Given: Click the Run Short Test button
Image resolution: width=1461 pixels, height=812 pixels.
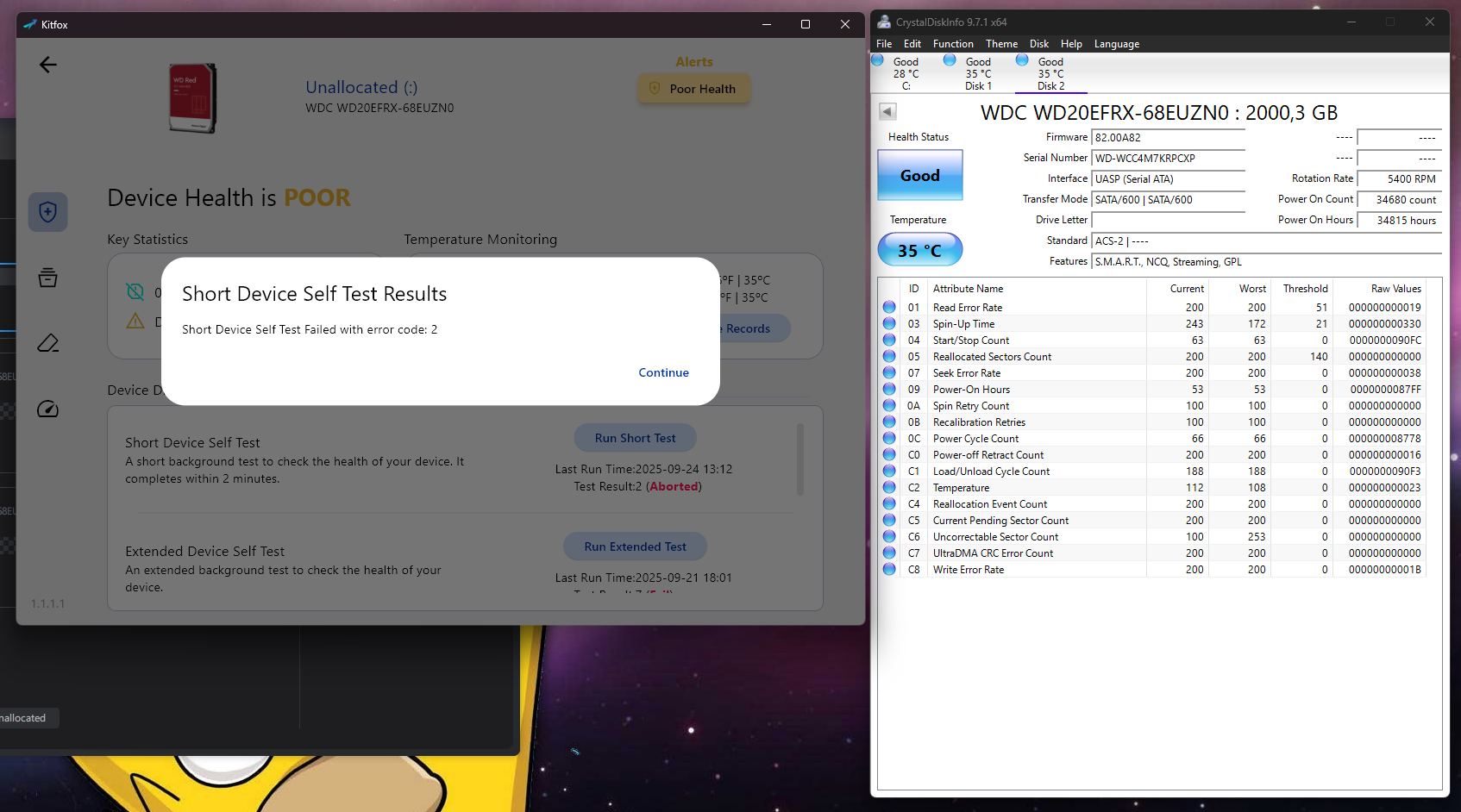Looking at the screenshot, I should tap(635, 438).
